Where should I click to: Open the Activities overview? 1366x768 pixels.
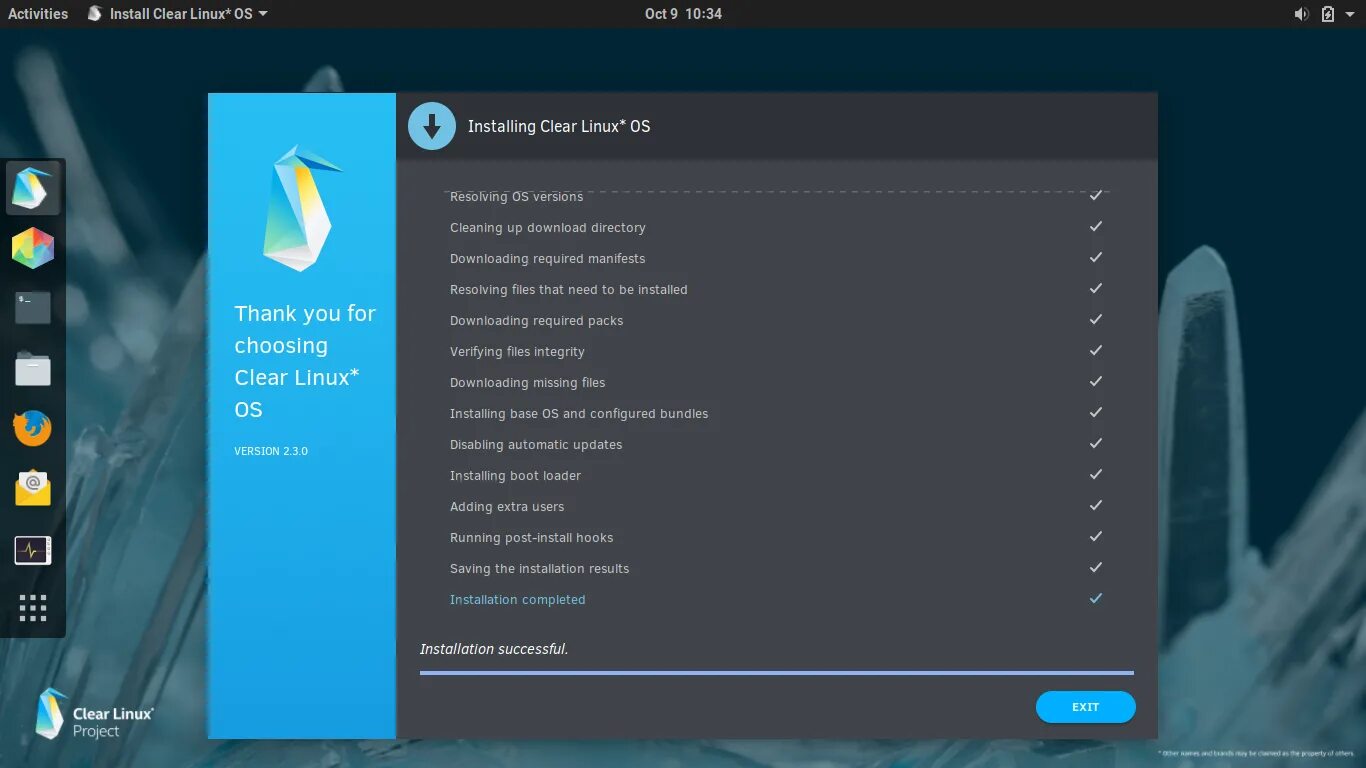click(x=38, y=14)
